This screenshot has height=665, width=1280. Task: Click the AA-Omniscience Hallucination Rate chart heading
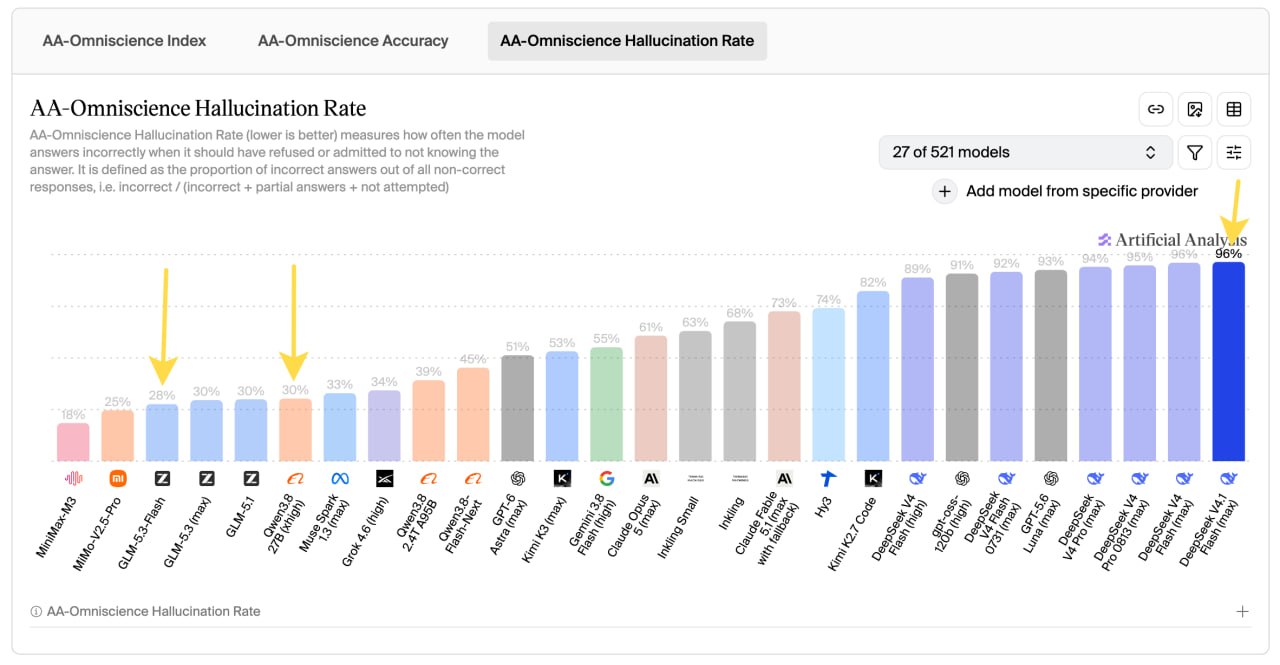[x=198, y=108]
